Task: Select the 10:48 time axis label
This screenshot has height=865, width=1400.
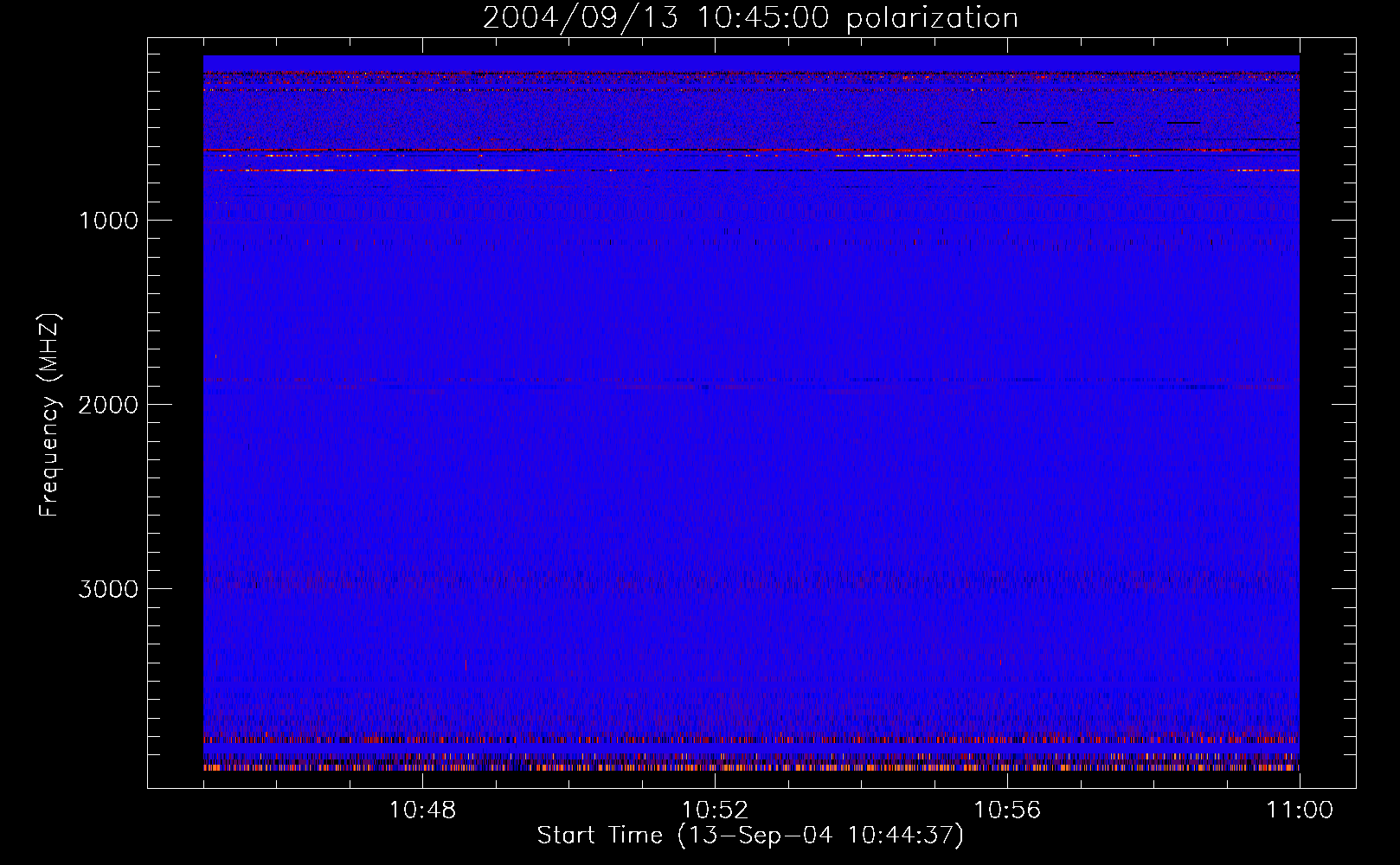Action: pos(422,811)
